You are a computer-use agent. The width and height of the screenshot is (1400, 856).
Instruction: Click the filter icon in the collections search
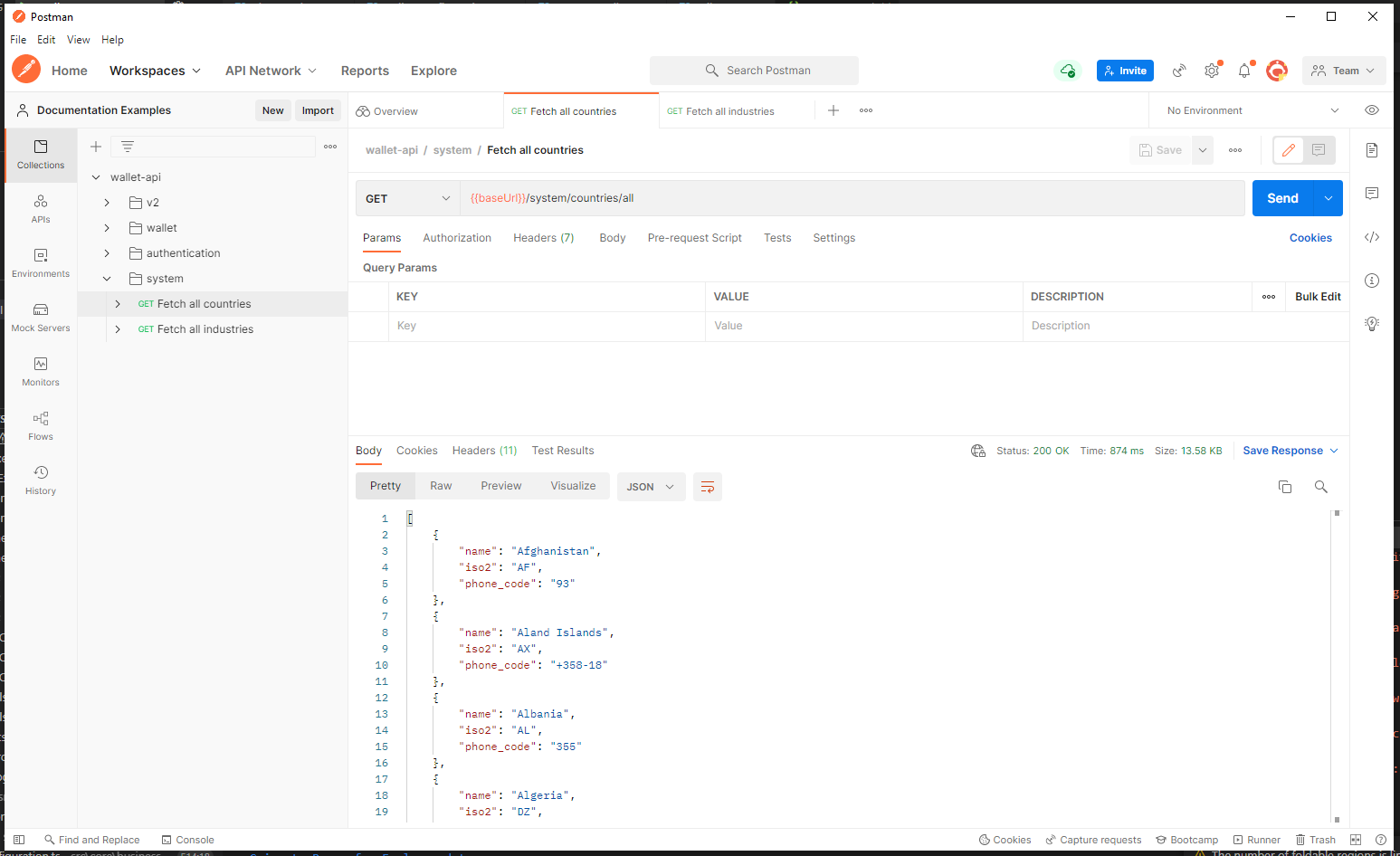click(128, 147)
